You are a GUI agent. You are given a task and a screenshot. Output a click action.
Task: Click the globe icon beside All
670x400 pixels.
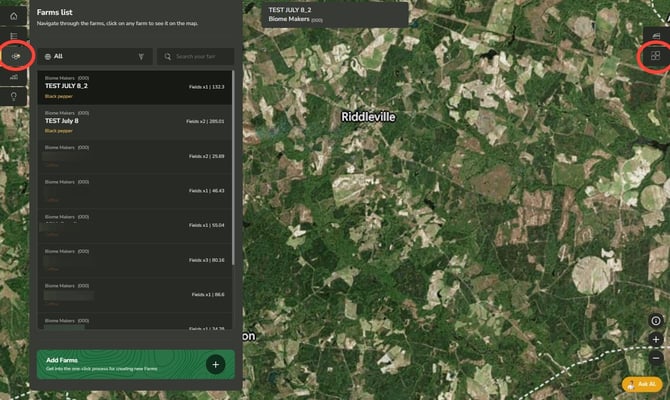tap(48, 56)
